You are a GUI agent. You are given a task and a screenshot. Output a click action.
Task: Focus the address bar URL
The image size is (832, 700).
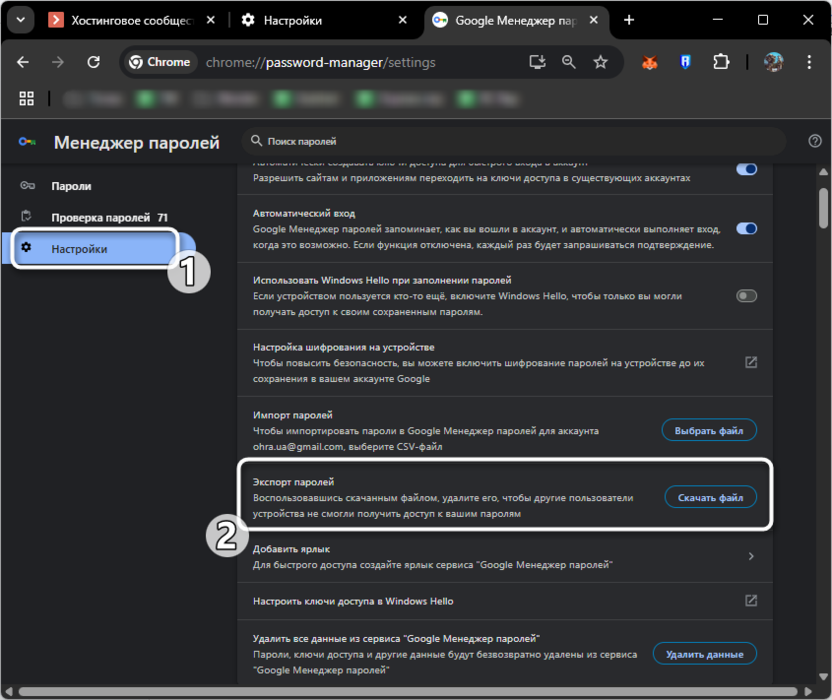coord(320,63)
